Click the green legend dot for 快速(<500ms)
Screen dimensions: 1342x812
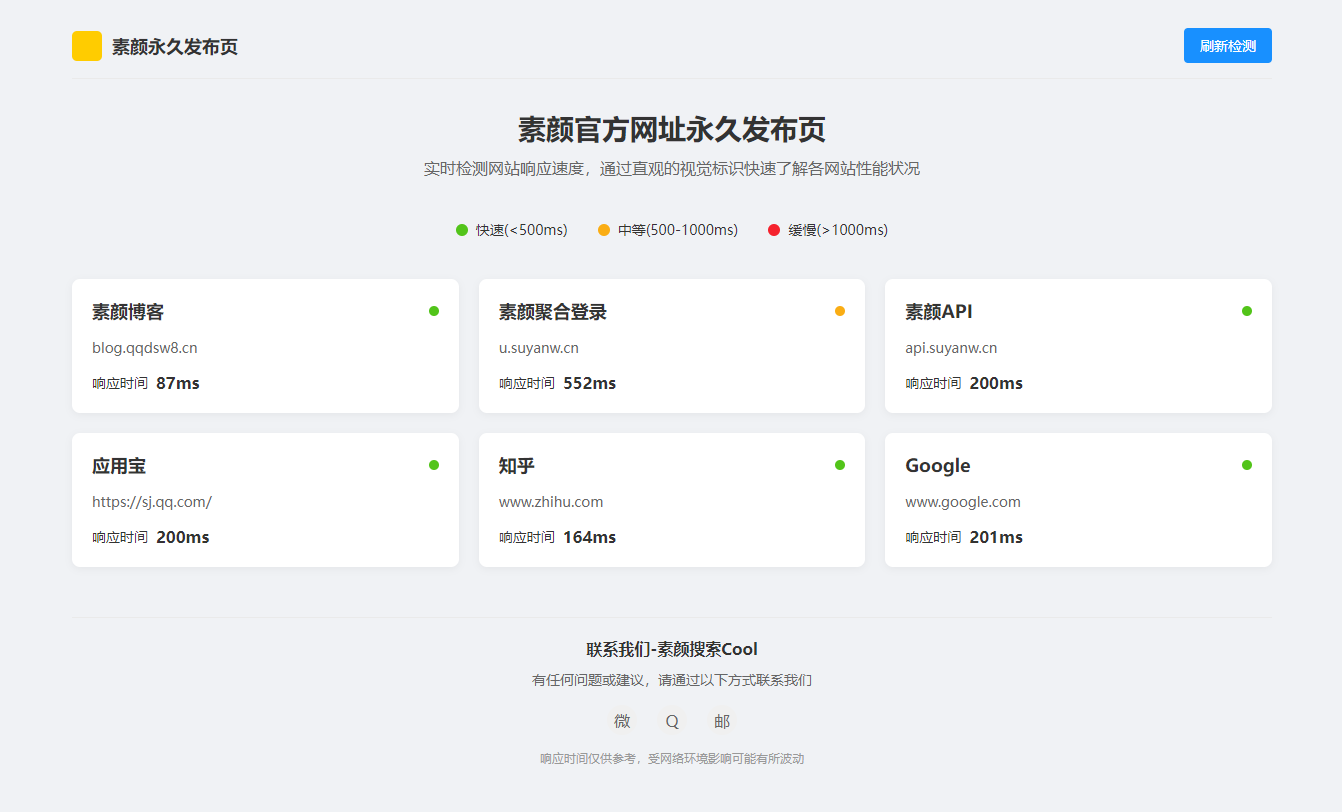460,229
